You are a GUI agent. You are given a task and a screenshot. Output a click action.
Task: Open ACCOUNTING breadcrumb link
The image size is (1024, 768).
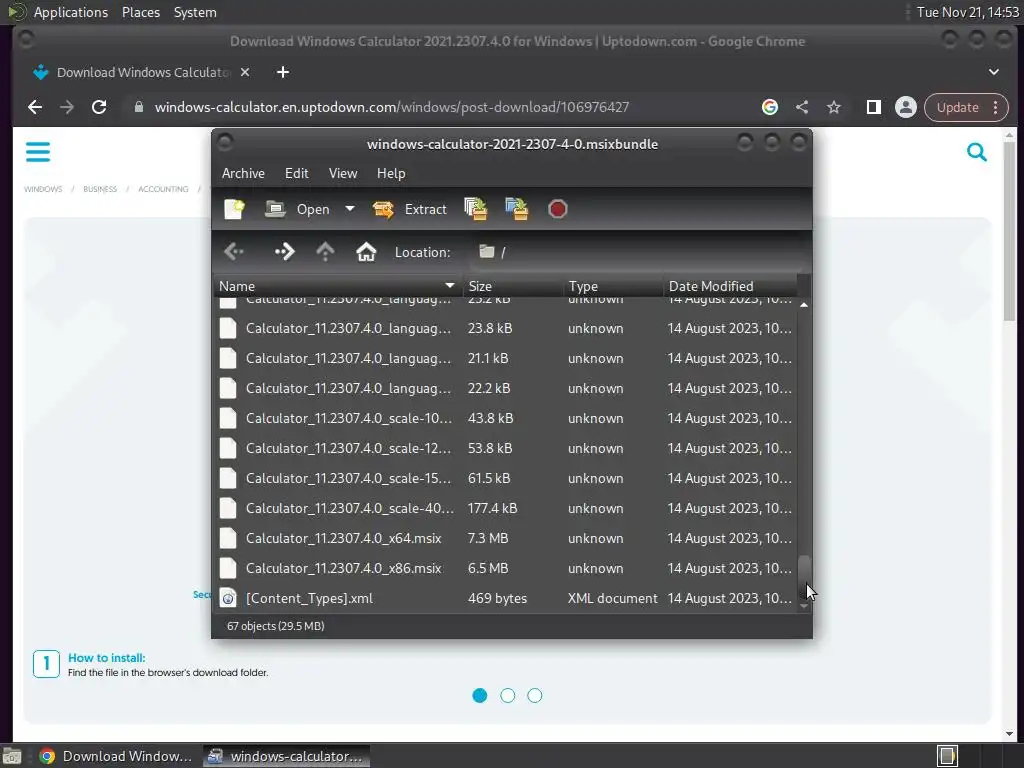click(163, 189)
